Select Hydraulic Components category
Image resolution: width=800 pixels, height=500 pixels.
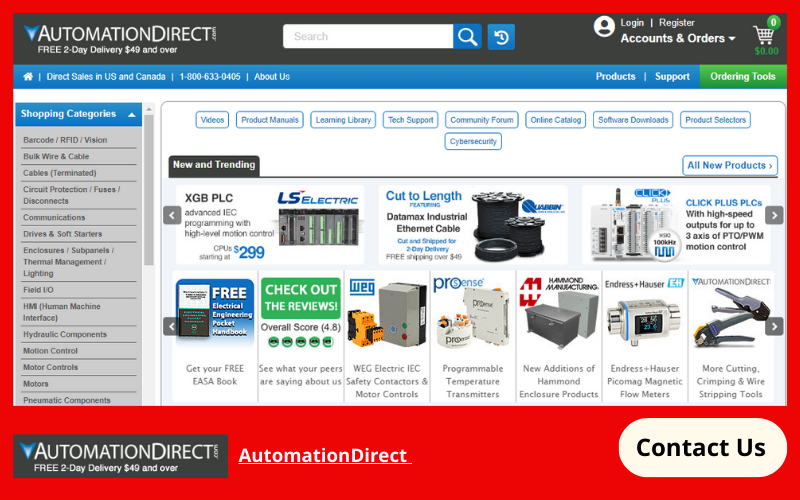click(x=65, y=334)
